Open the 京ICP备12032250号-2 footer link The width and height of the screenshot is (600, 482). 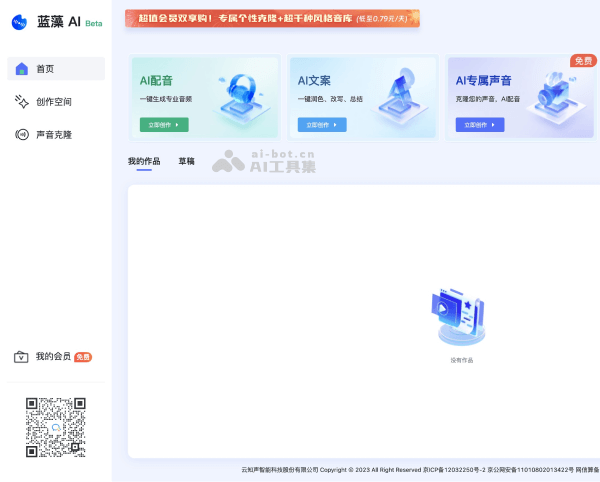pos(454,469)
